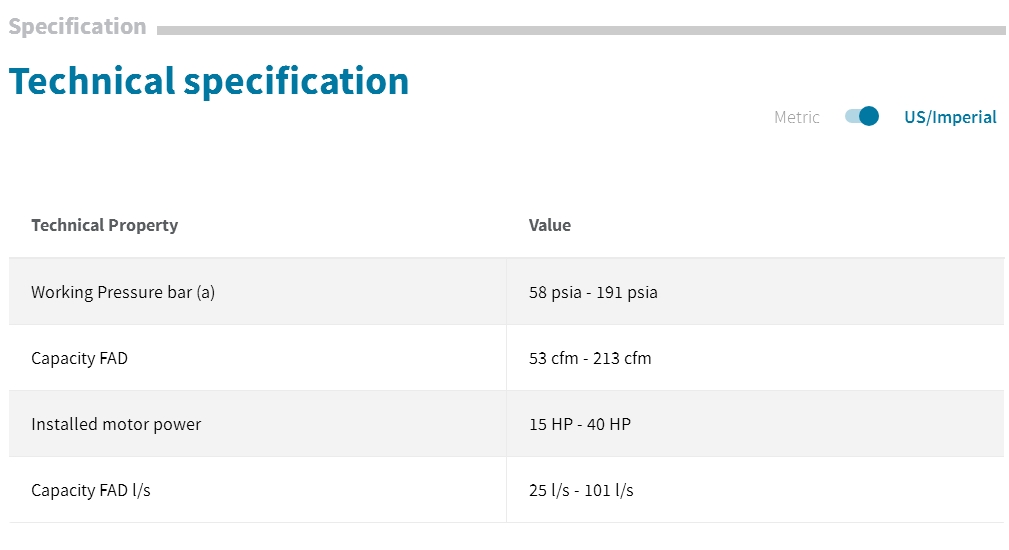
Task: Click the 25 l/s - 101 l/s value
Action: click(581, 490)
